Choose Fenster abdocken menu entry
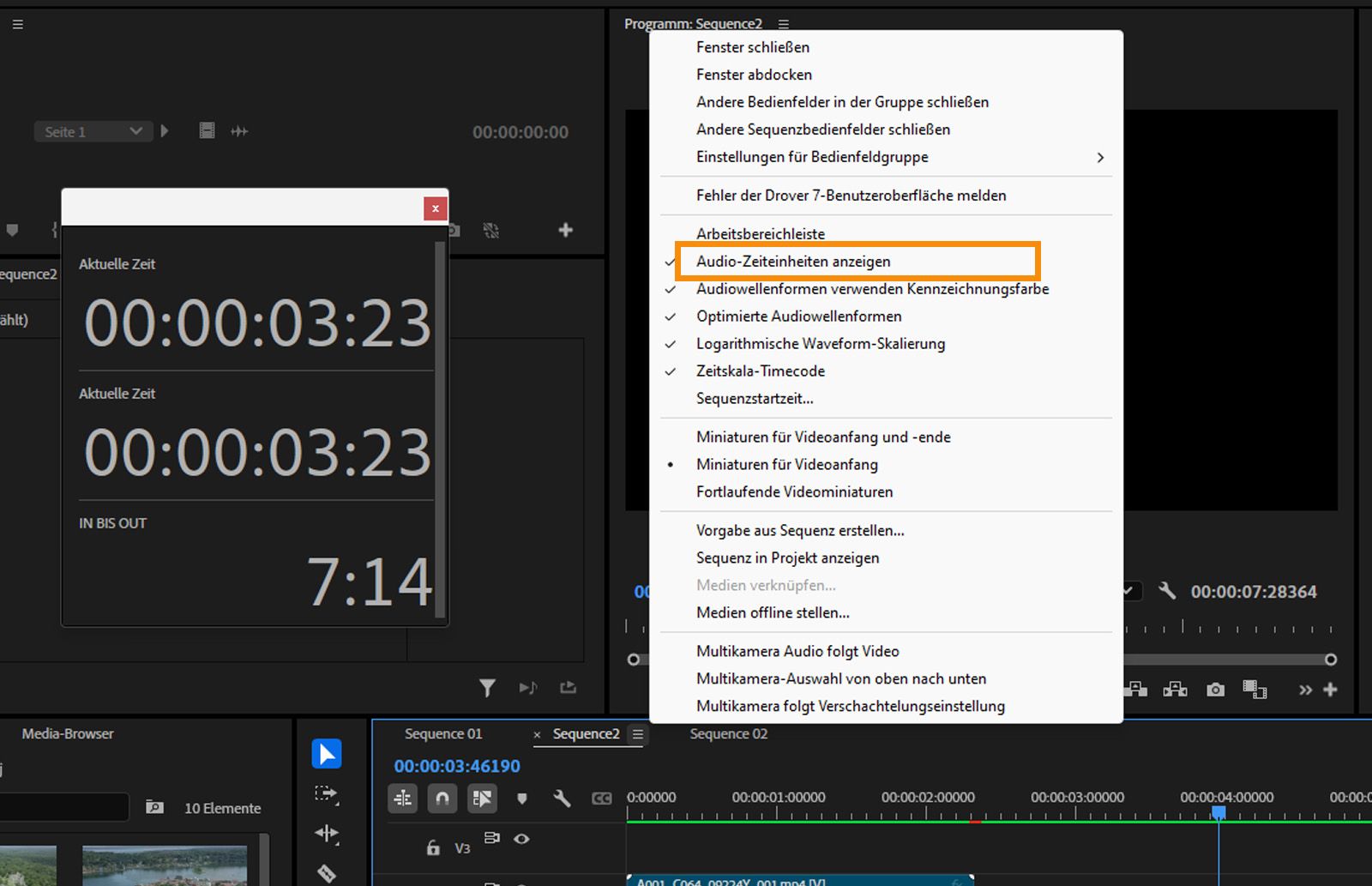This screenshot has width=1372, height=886. tap(754, 75)
